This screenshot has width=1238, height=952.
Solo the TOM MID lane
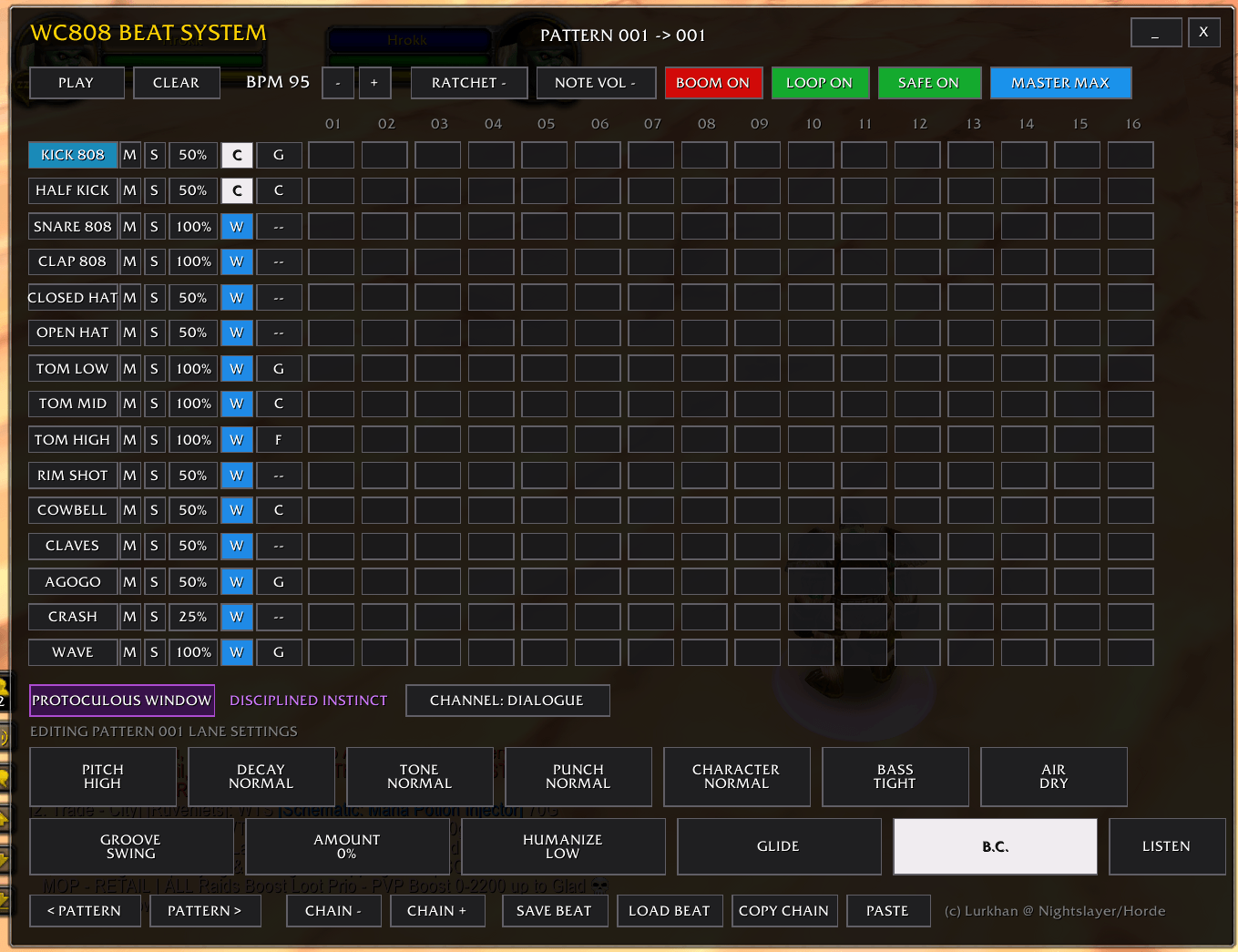(154, 404)
